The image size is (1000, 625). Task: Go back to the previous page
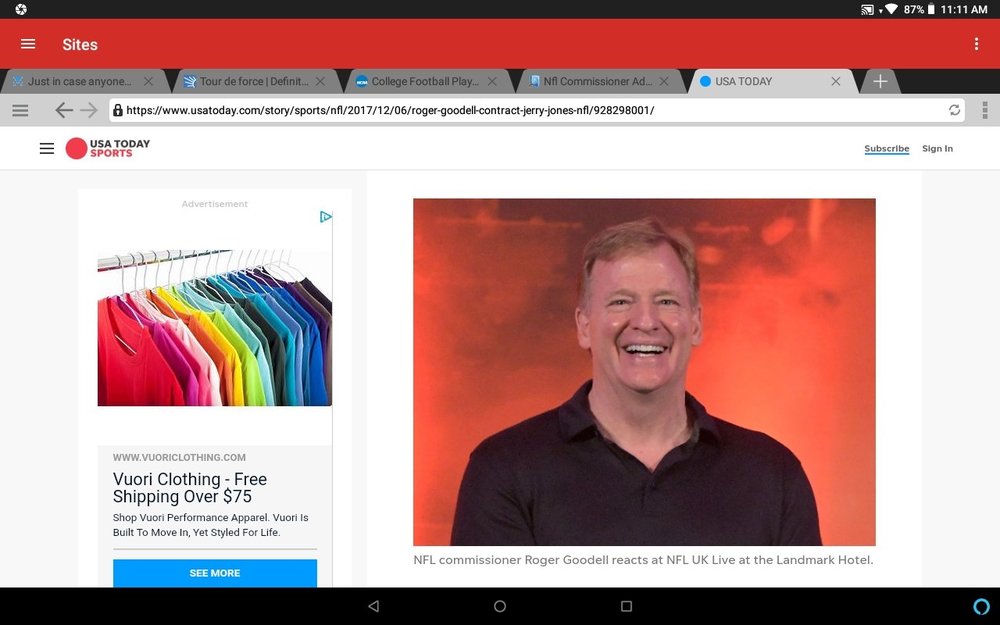[63, 110]
